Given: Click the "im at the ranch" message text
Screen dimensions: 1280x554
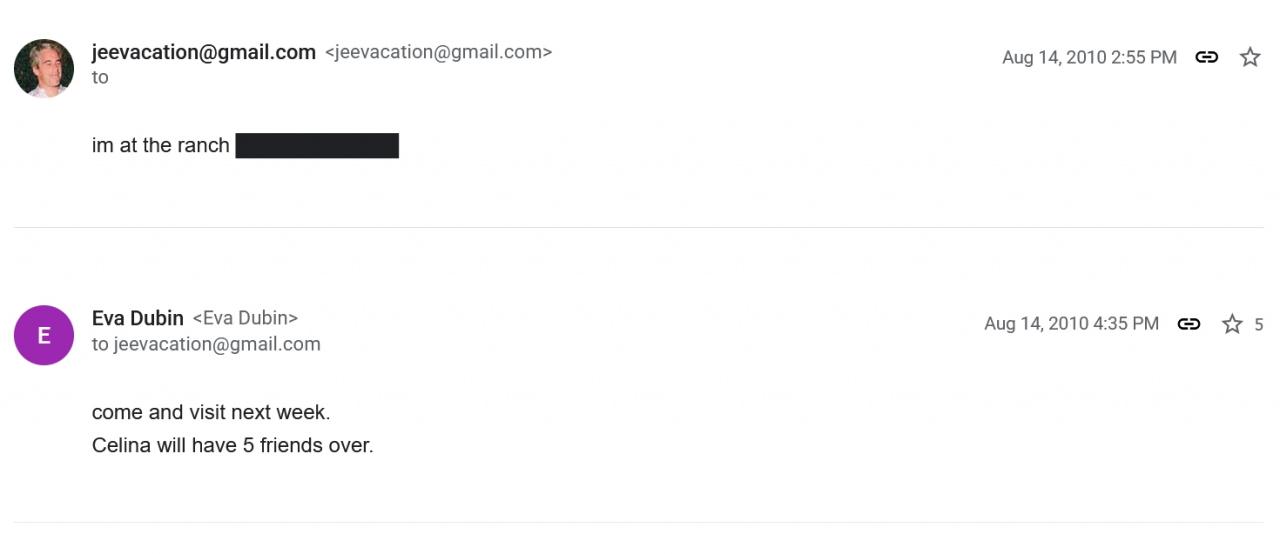Looking at the screenshot, I should pos(161,145).
